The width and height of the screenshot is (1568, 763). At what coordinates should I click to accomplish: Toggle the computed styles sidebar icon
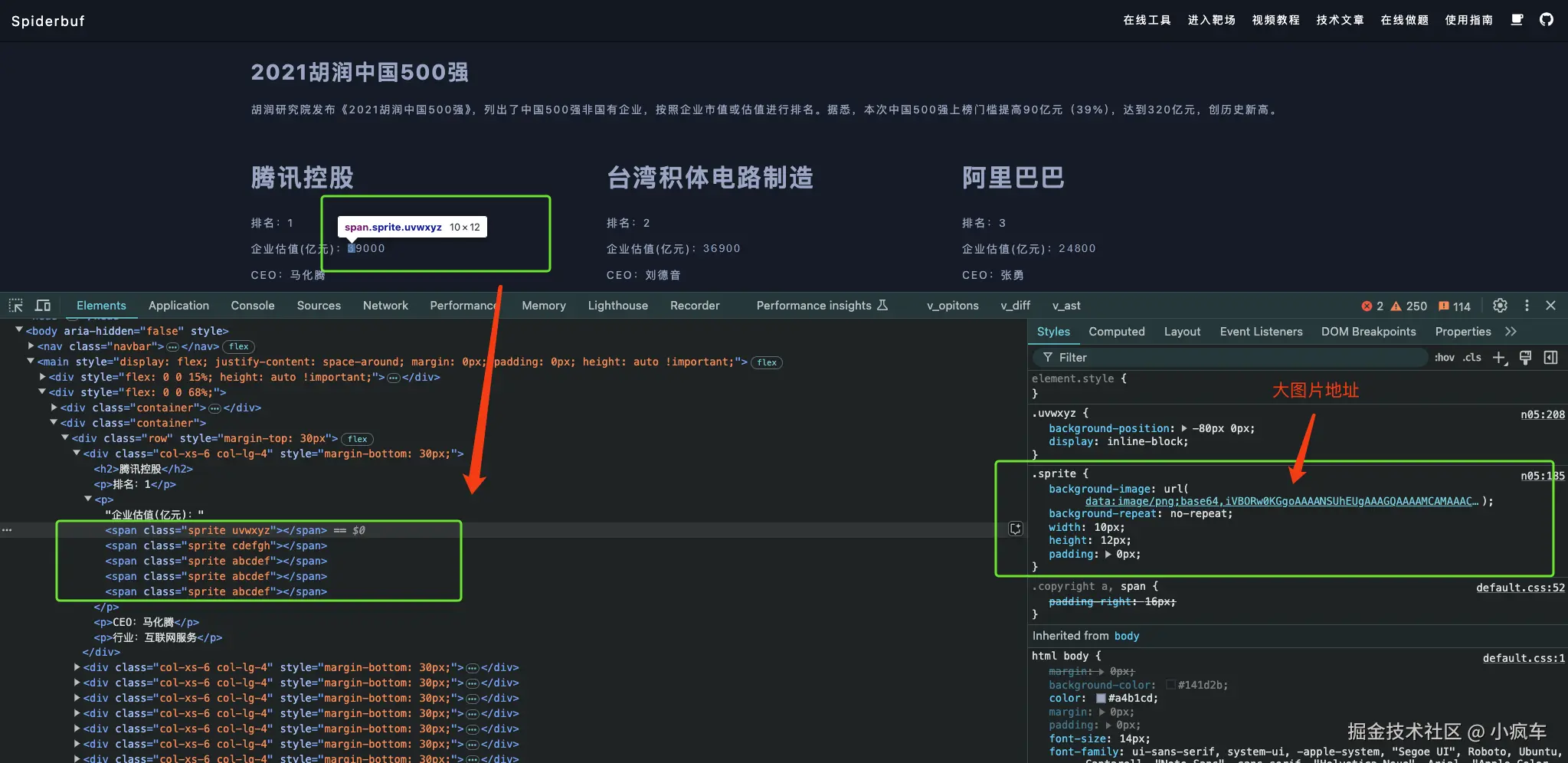pyautogui.click(x=1550, y=358)
